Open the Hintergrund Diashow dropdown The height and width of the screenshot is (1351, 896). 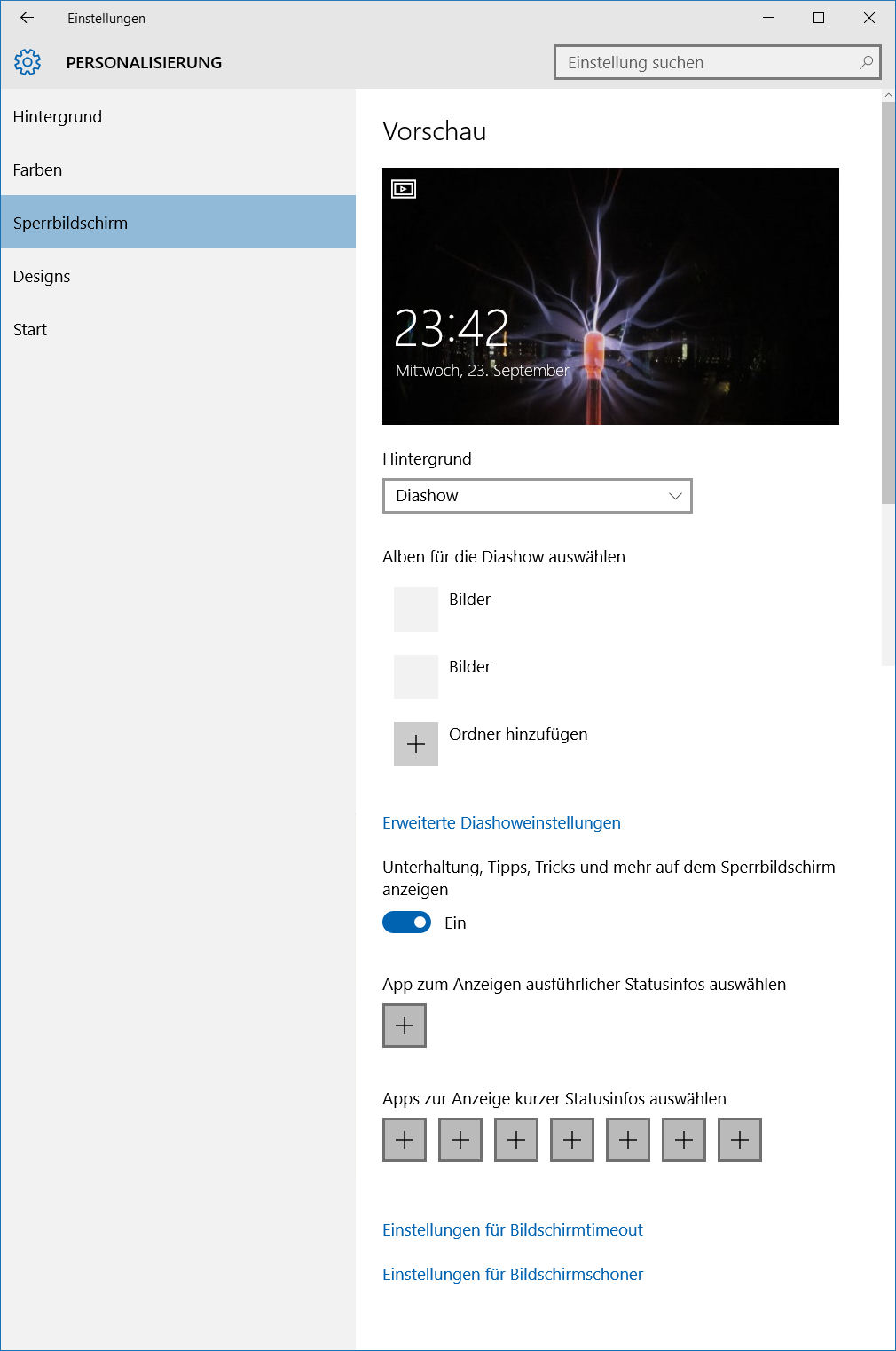pos(537,496)
